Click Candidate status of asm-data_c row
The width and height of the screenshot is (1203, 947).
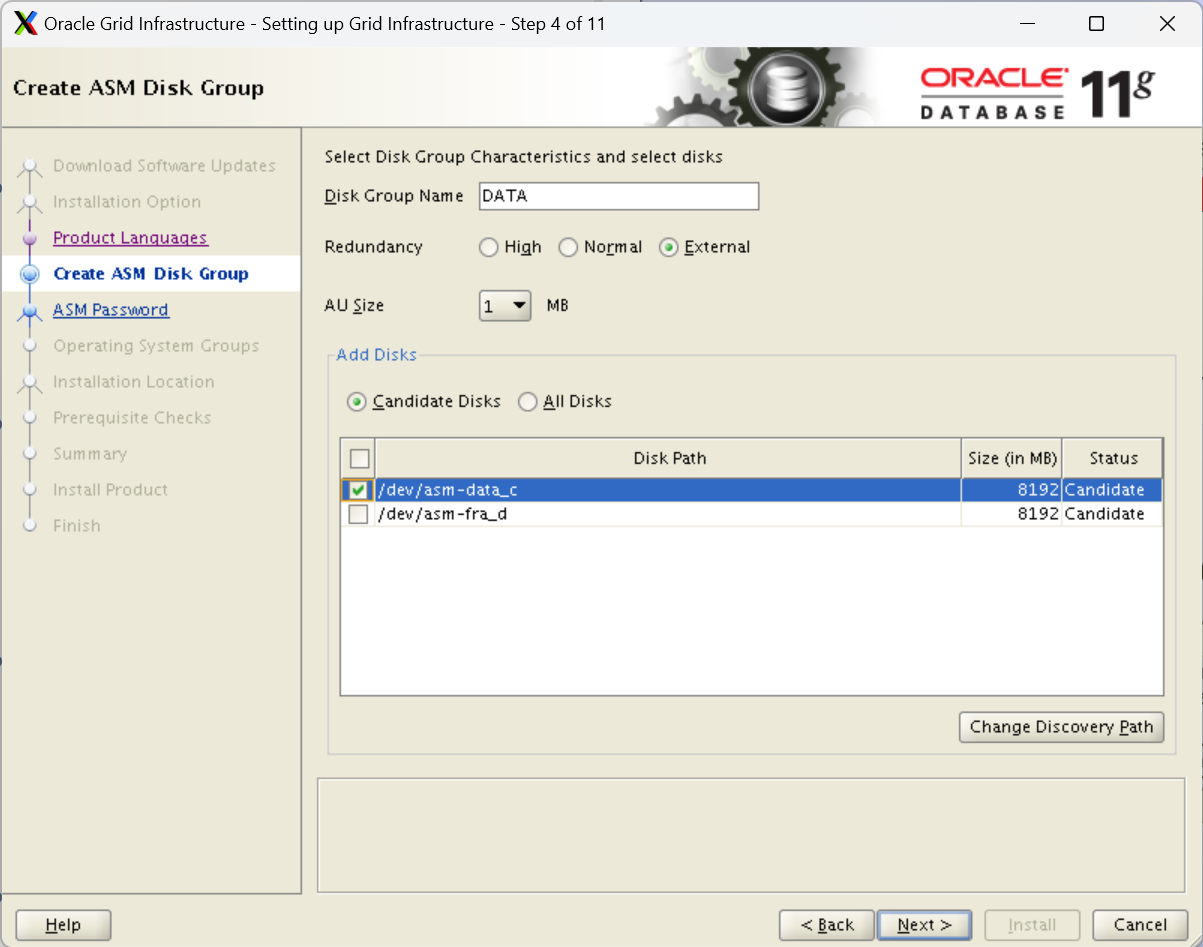(1112, 490)
